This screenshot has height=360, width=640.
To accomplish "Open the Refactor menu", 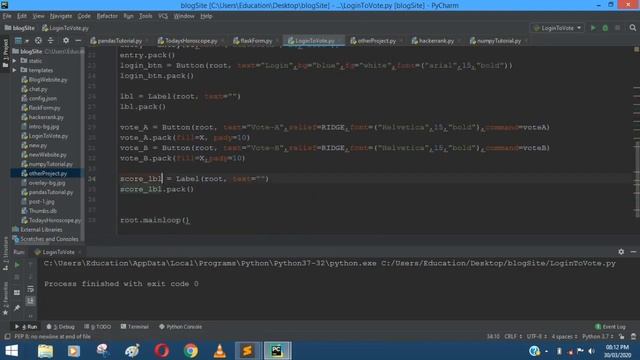I will click(107, 16).
